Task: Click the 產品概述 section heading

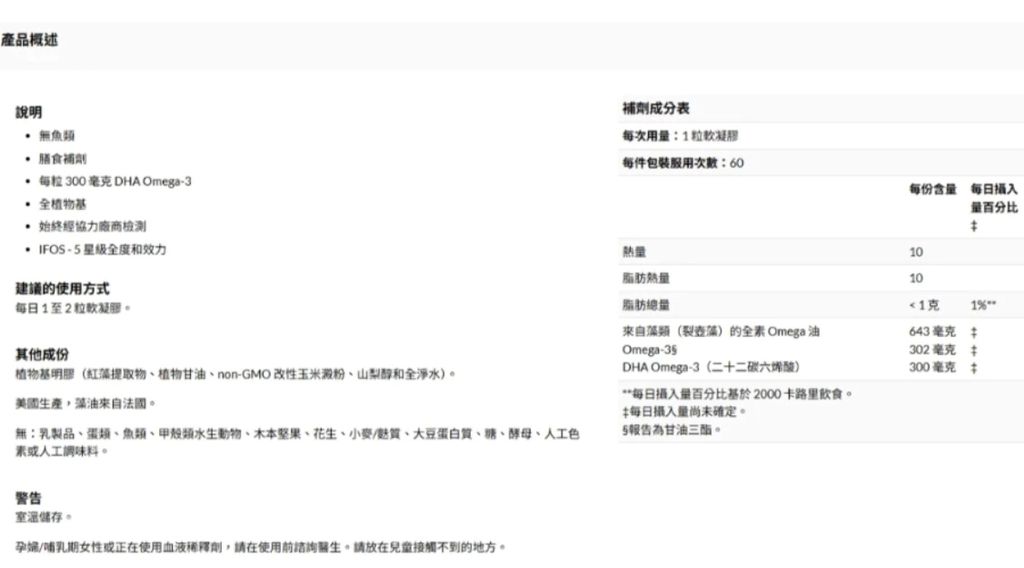Action: (x=29, y=40)
